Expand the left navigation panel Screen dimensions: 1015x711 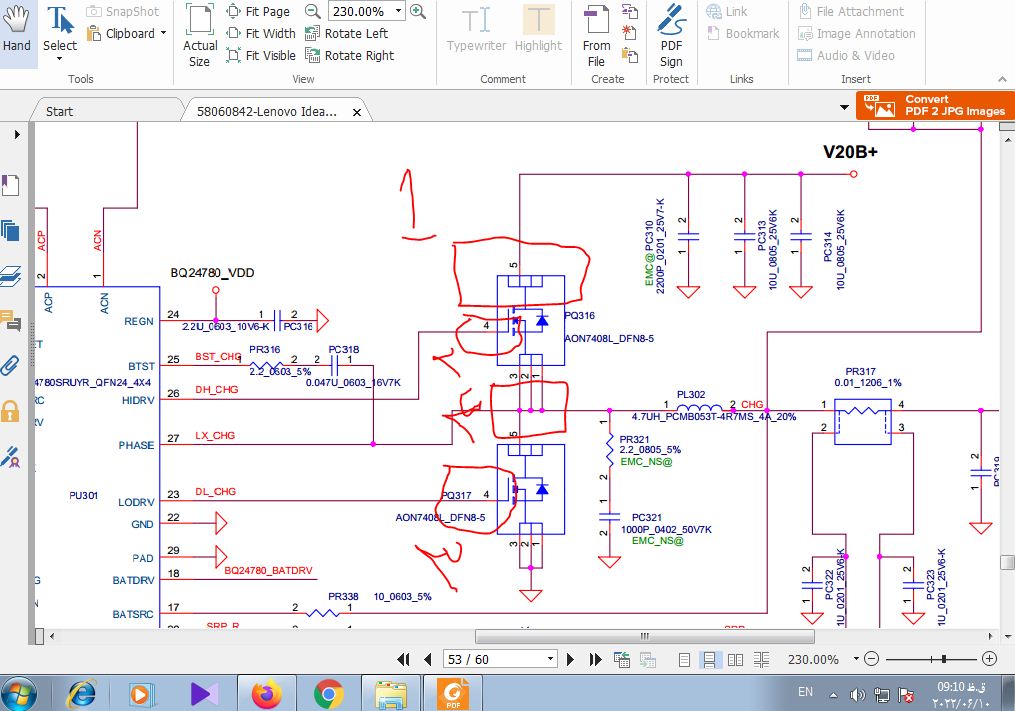click(17, 135)
